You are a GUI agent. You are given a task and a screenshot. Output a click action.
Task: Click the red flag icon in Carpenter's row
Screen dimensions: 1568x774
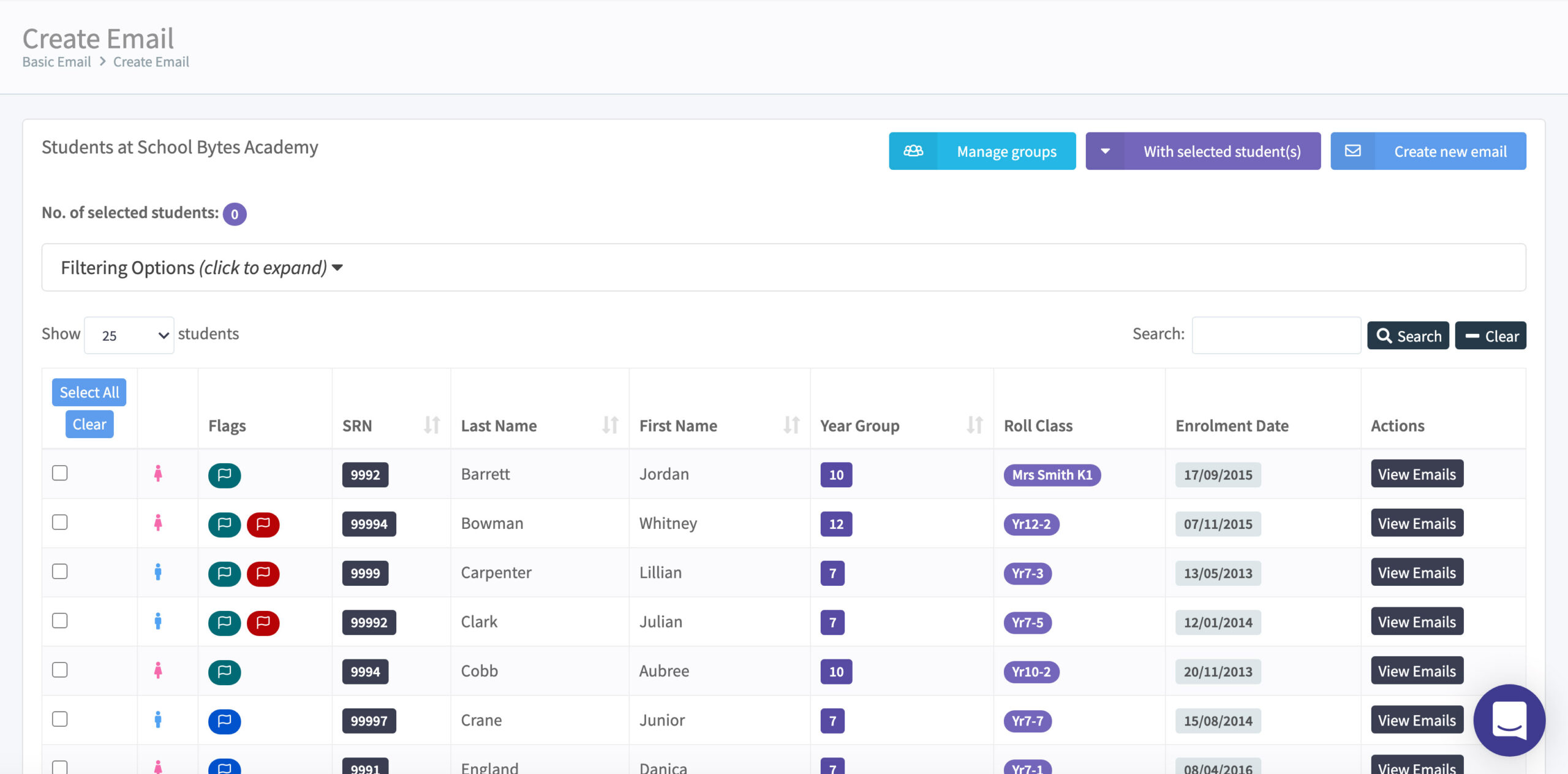263,574
